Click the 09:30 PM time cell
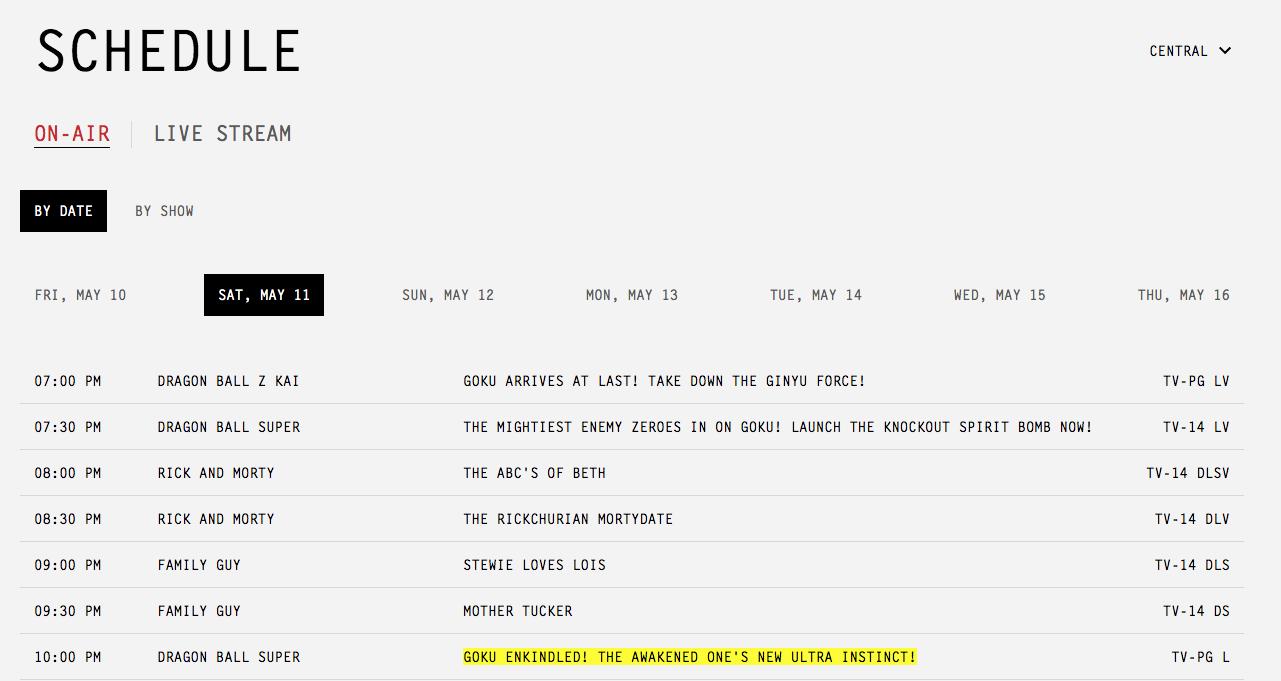1281x681 pixels. tap(68, 611)
